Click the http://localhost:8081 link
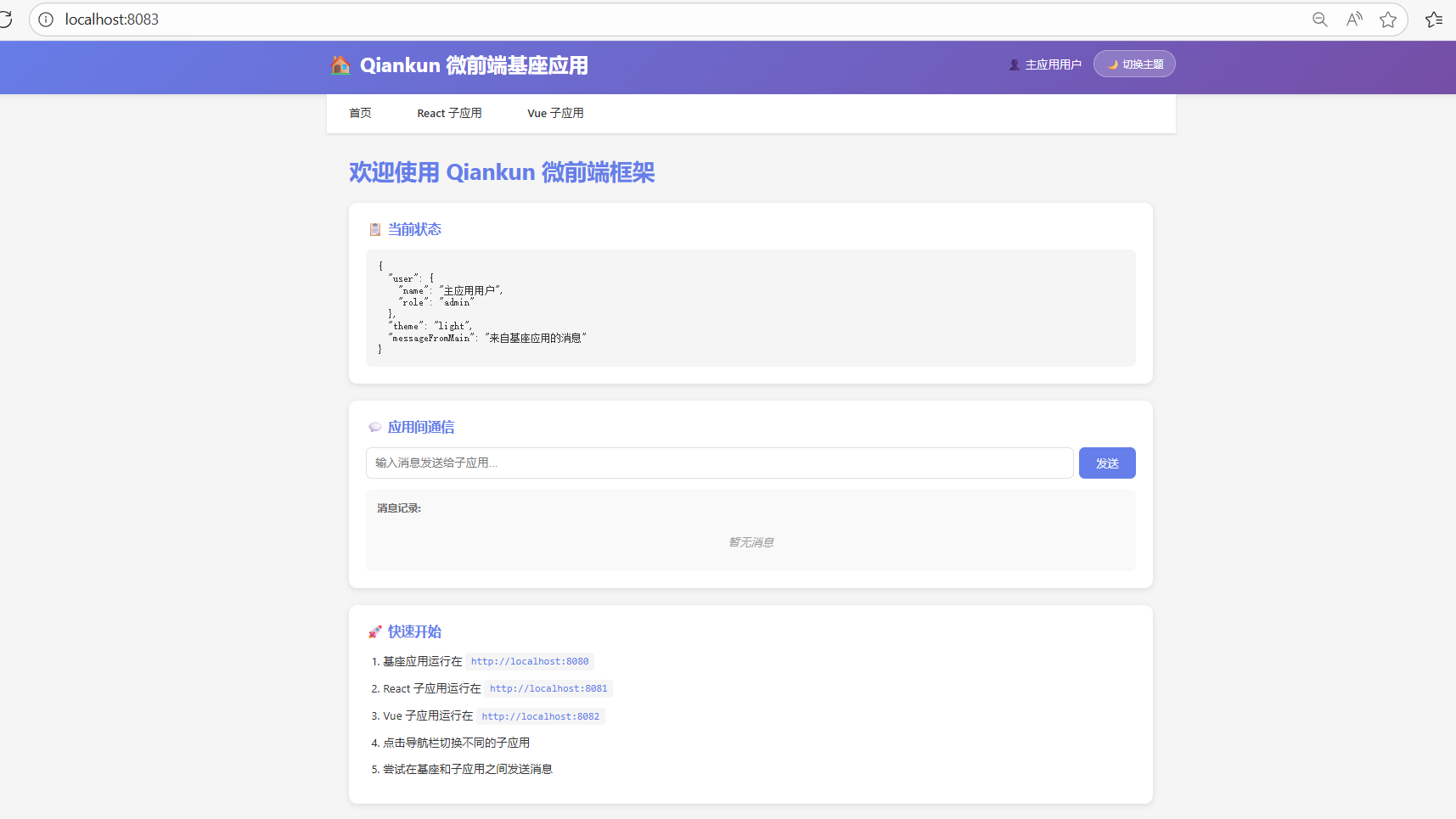The height and width of the screenshot is (819, 1456). coord(548,688)
